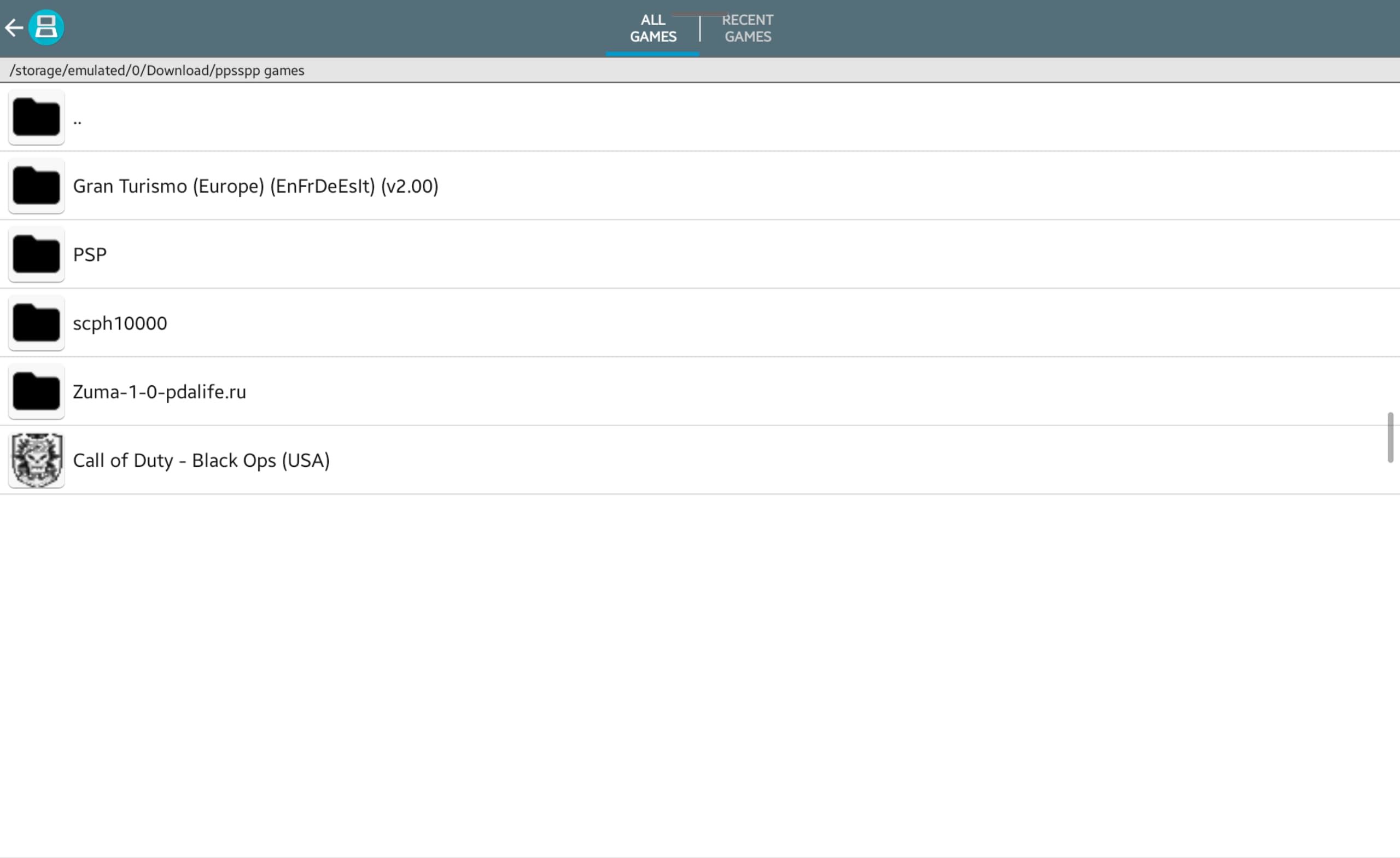Image resolution: width=1400 pixels, height=858 pixels.
Task: Click the PPSSPP app icon at top
Action: [x=45, y=27]
